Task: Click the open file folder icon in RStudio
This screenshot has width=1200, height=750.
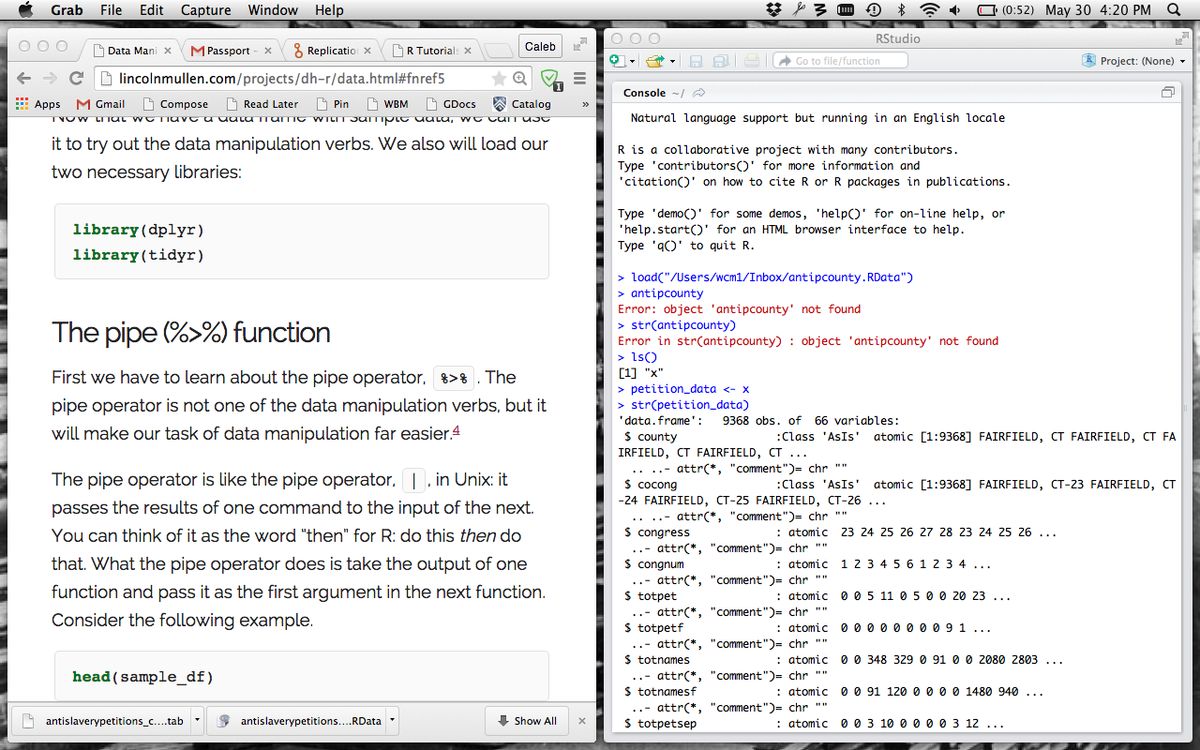Action: point(654,61)
